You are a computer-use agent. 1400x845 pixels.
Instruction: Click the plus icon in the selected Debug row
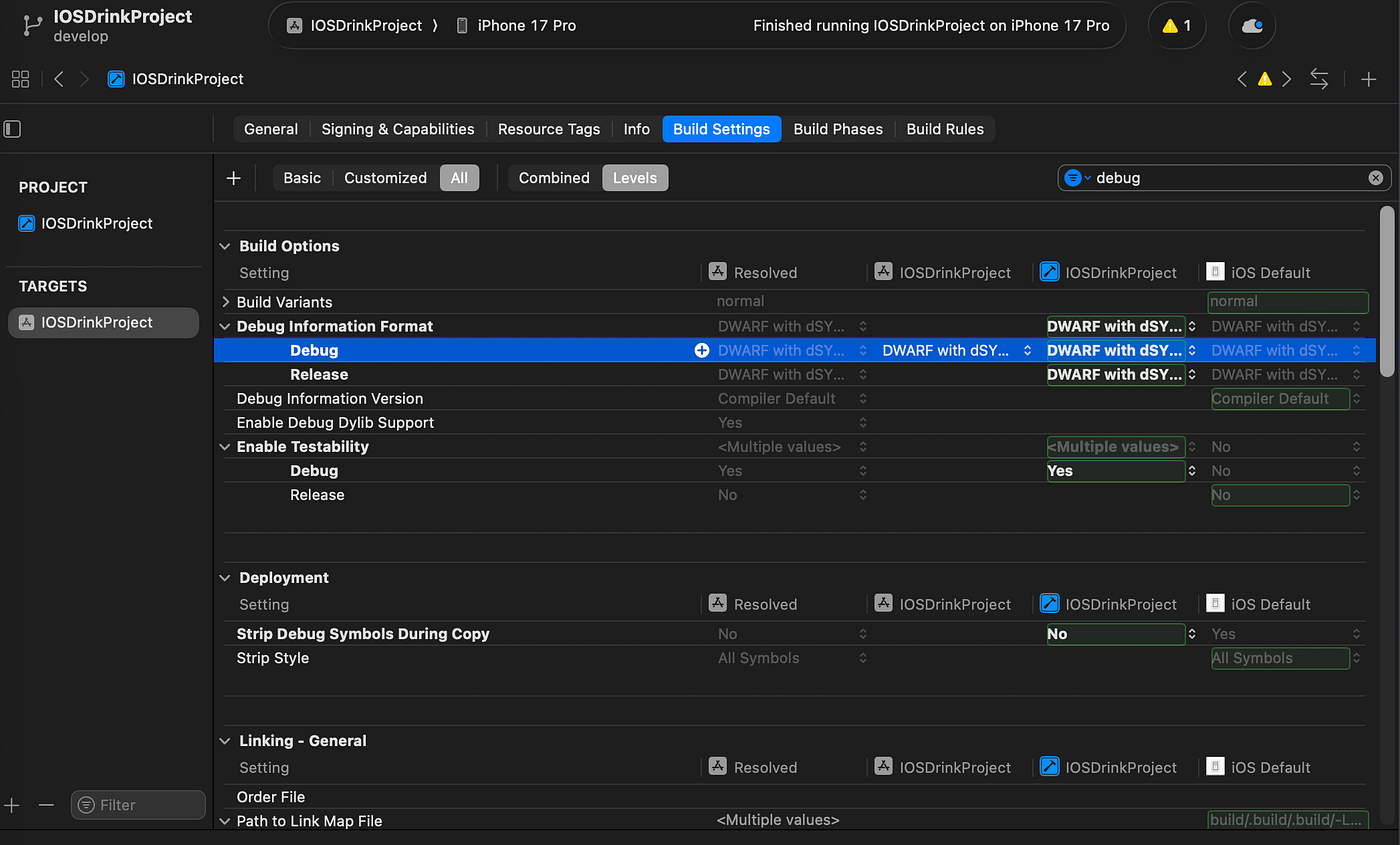[702, 351]
